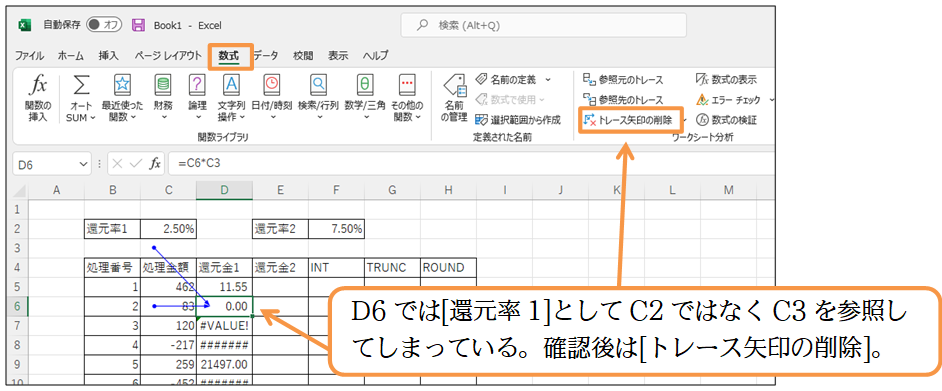
Task: Open Math/Trig (数学/三角) functions icon
Action: pos(364,85)
